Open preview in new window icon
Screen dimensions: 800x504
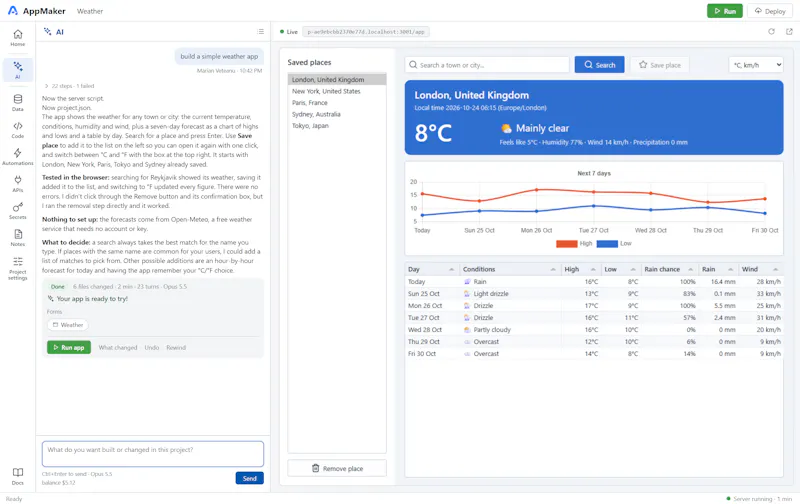click(x=789, y=32)
